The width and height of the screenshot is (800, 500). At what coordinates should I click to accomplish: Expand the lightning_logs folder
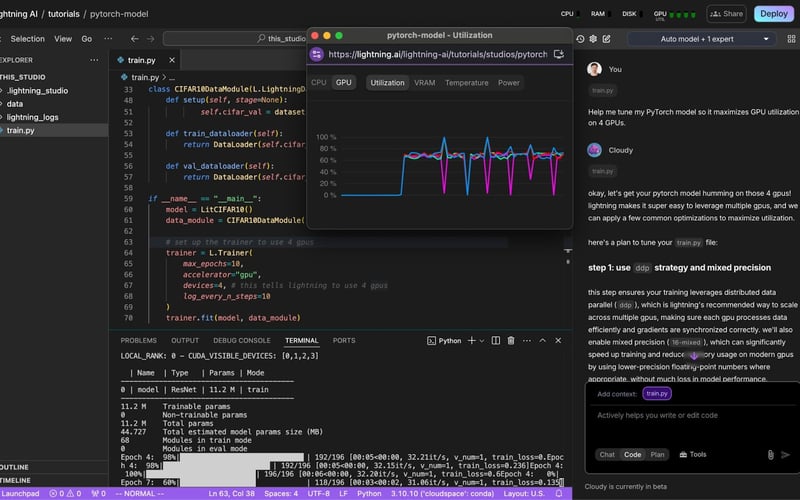click(32, 117)
